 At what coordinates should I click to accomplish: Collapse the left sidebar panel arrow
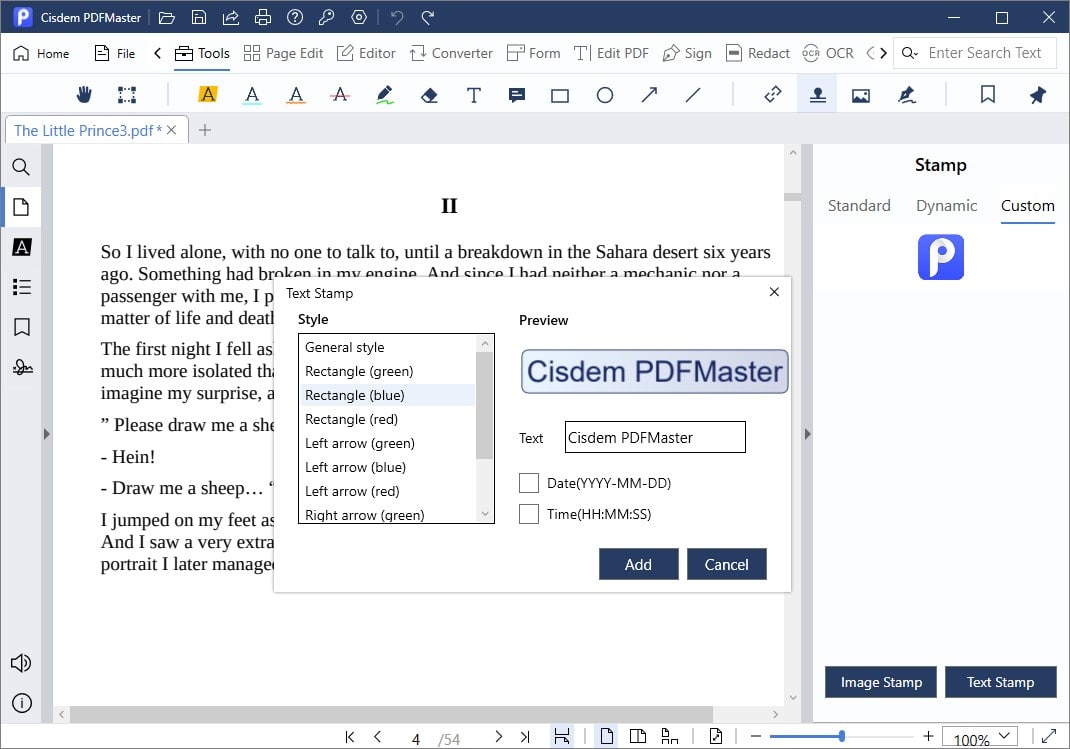pos(46,434)
